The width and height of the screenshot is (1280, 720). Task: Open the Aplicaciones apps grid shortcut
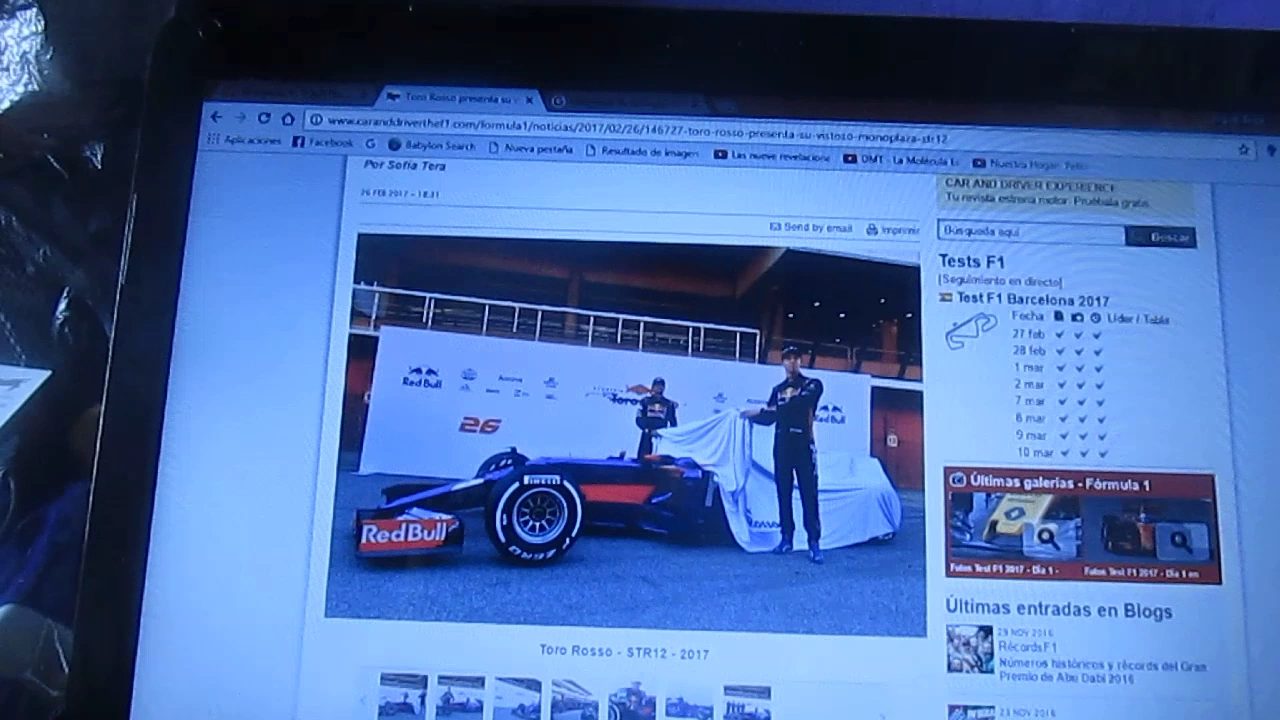[244, 141]
